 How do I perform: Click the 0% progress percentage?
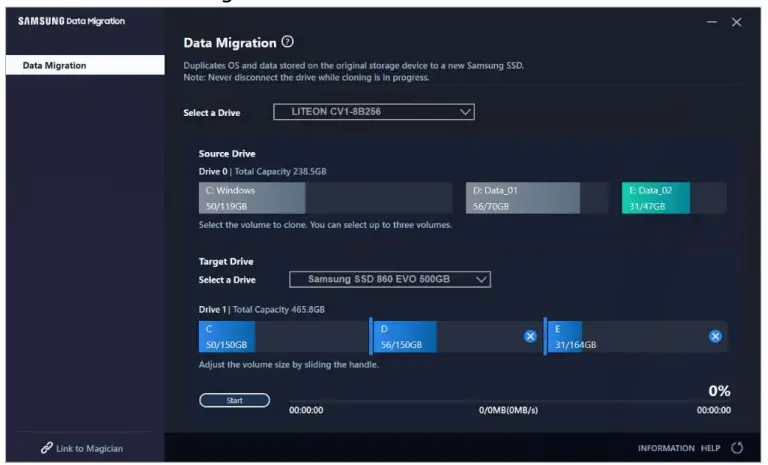pos(719,391)
